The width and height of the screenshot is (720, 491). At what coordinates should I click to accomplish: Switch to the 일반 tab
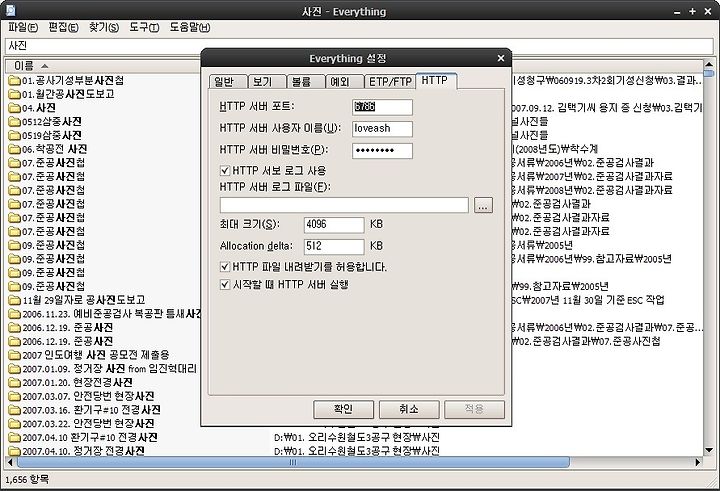[228, 82]
